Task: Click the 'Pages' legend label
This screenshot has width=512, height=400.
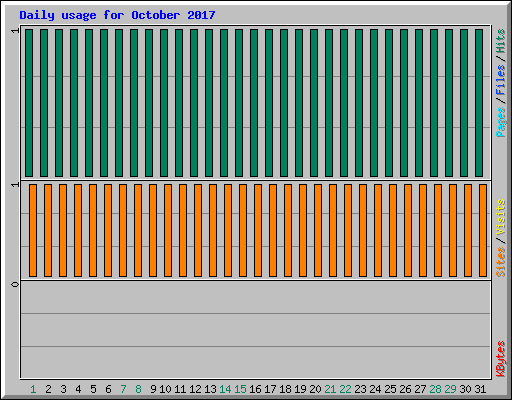Action: click(x=500, y=122)
